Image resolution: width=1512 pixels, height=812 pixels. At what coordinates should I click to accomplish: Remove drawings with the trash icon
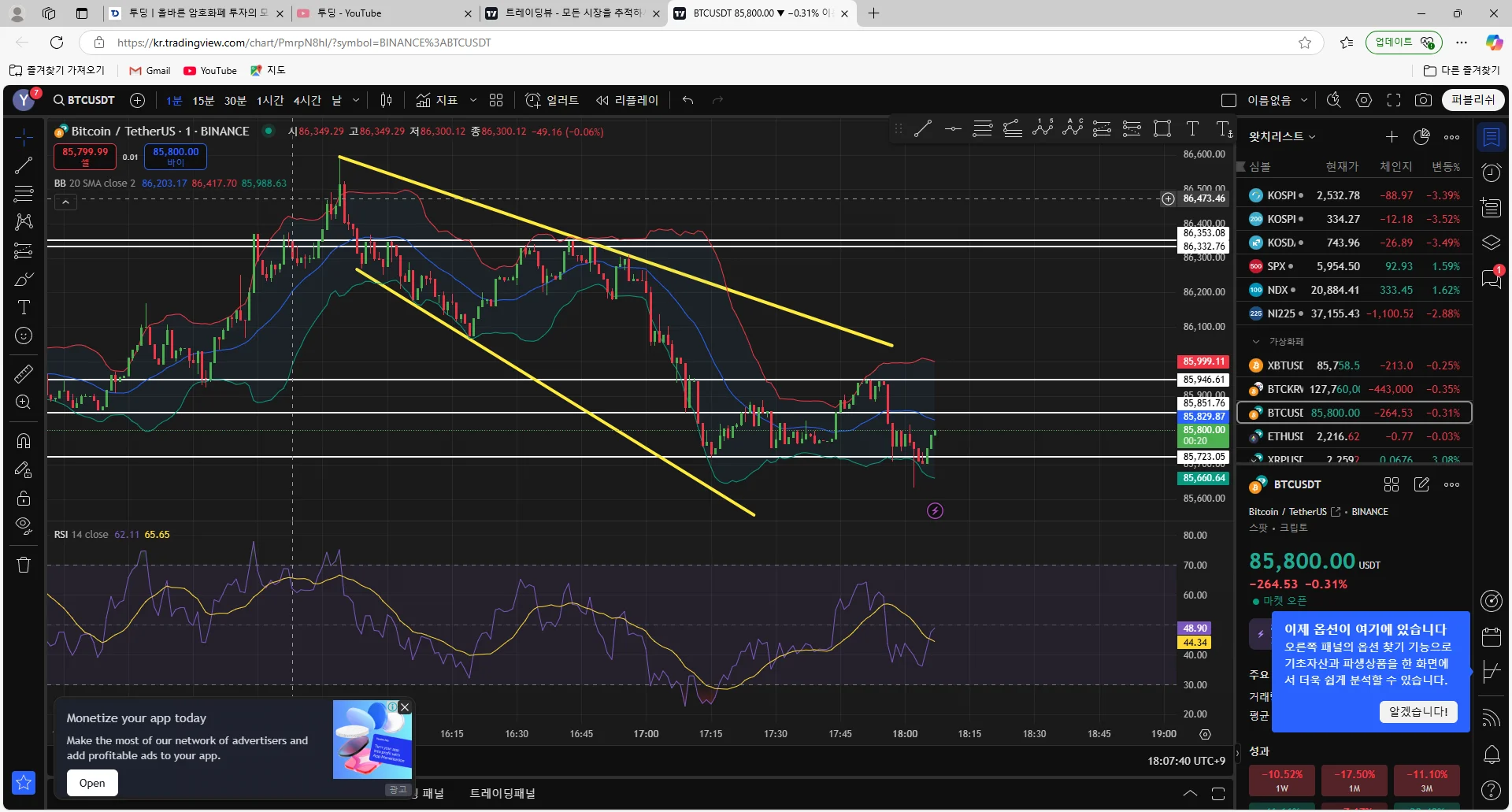click(24, 565)
